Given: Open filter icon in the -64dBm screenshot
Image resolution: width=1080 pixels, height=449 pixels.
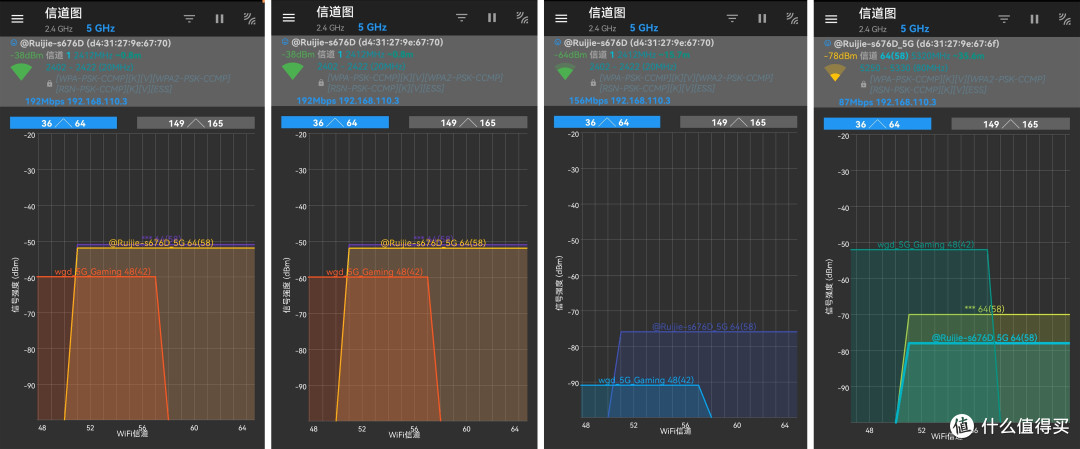Looking at the screenshot, I should click(x=732, y=19).
